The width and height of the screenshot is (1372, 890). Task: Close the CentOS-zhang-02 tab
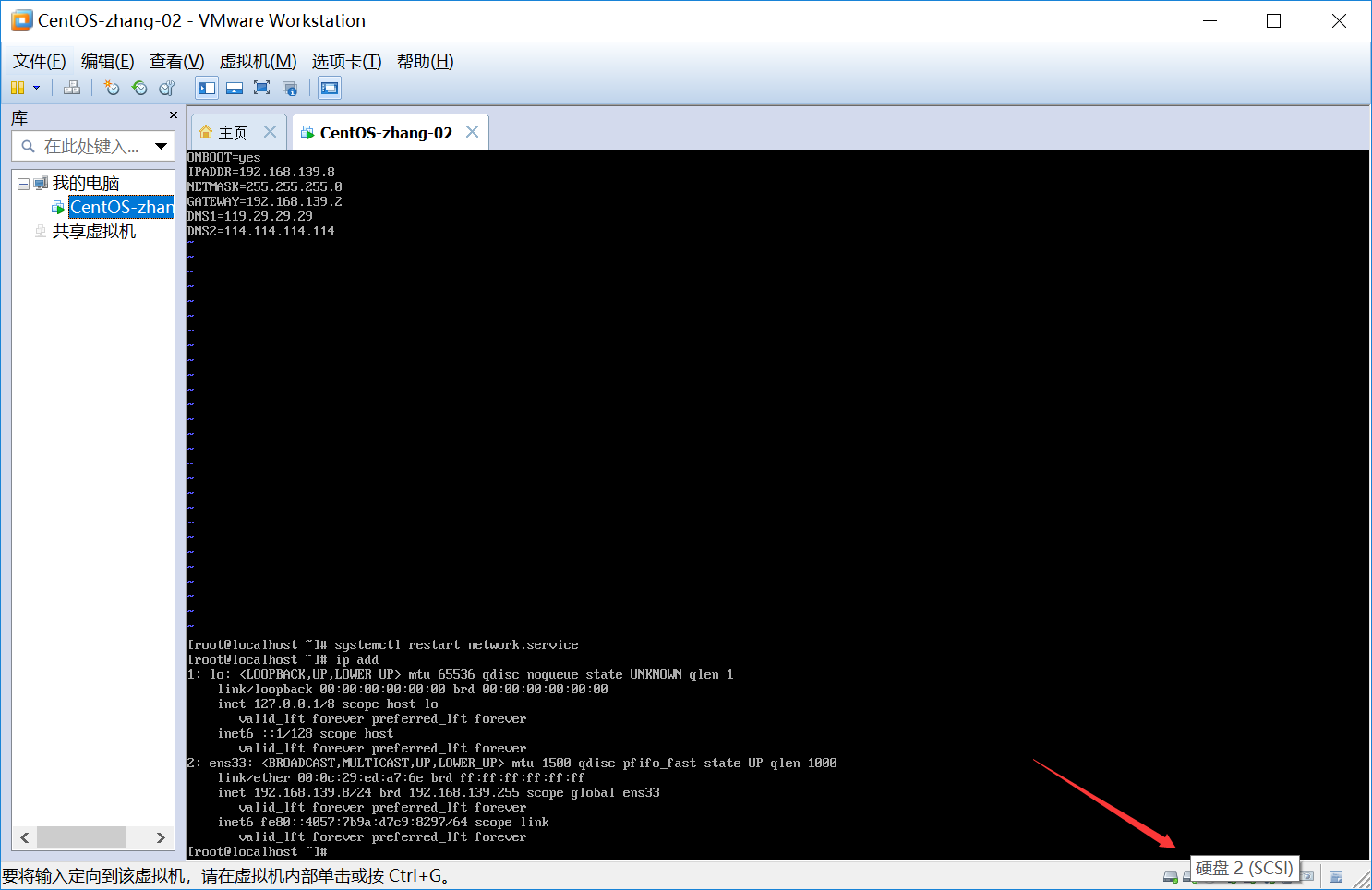[x=472, y=132]
